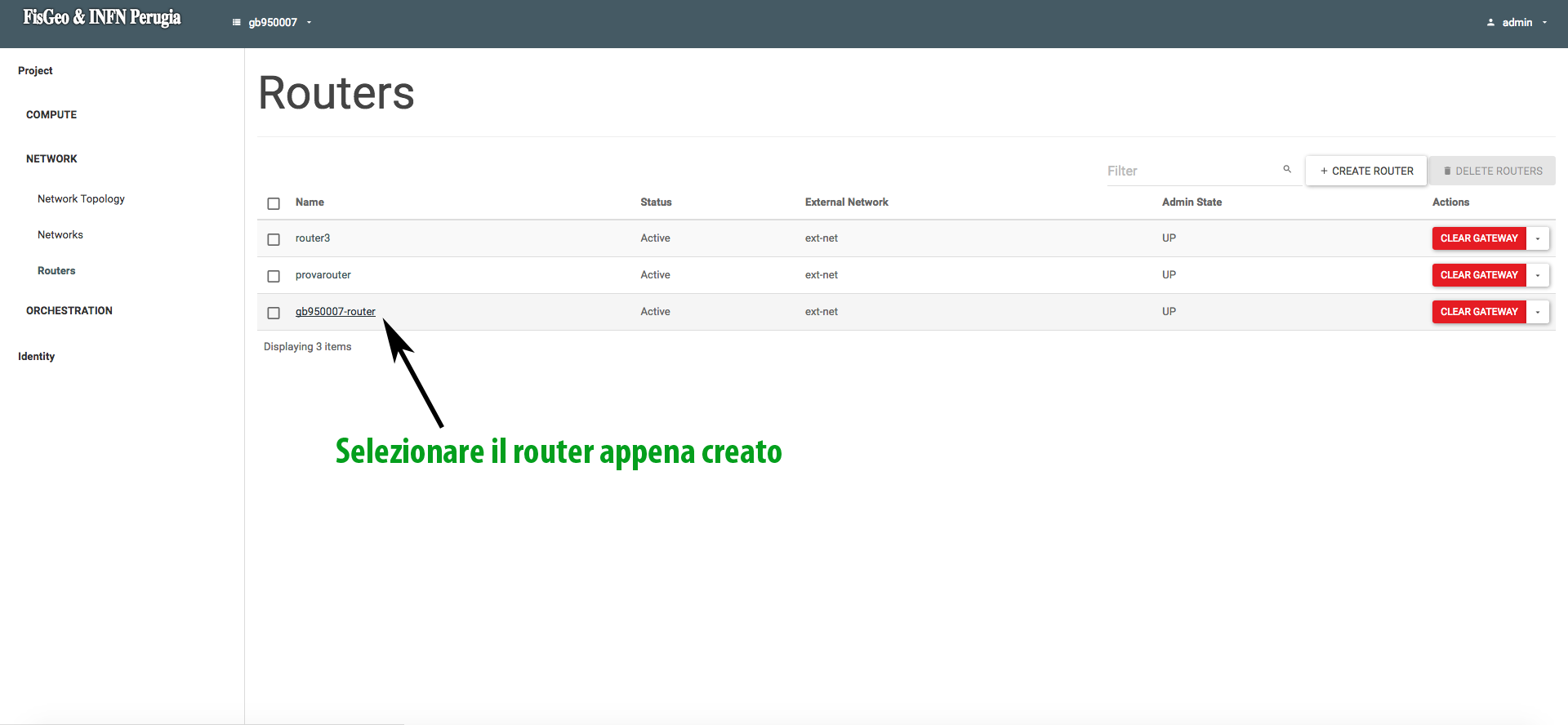Click Clear Gateway for router3

1478,238
